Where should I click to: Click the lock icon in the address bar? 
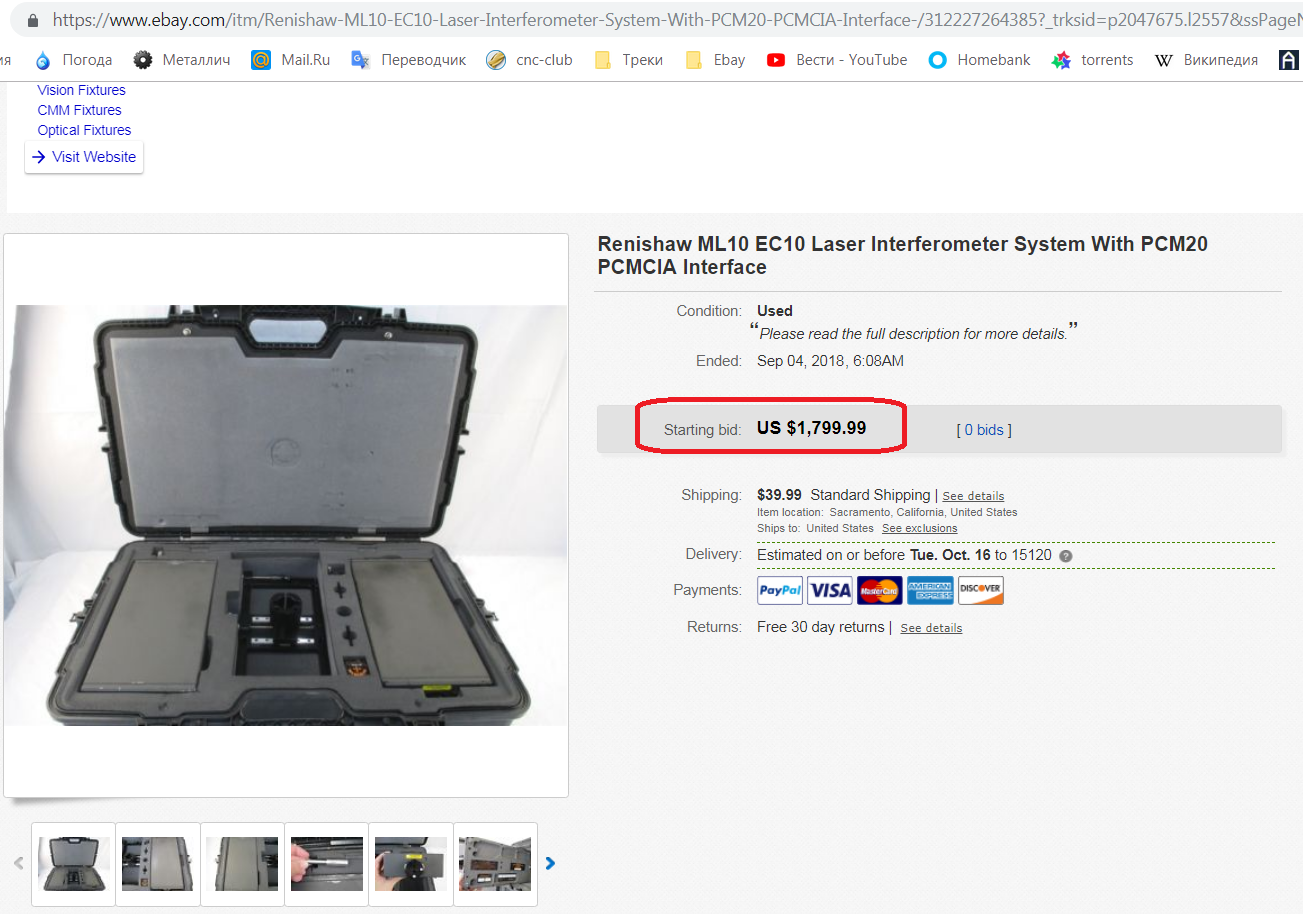[33, 19]
